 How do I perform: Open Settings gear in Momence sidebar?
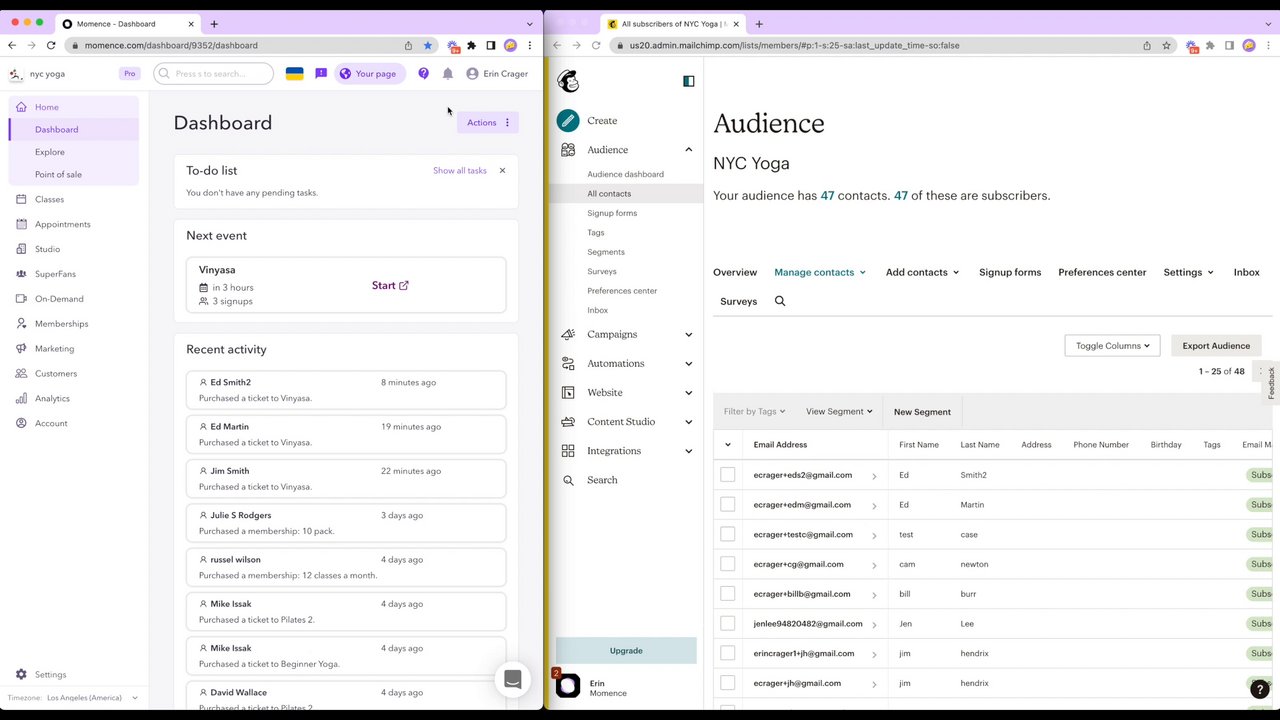coord(21,675)
